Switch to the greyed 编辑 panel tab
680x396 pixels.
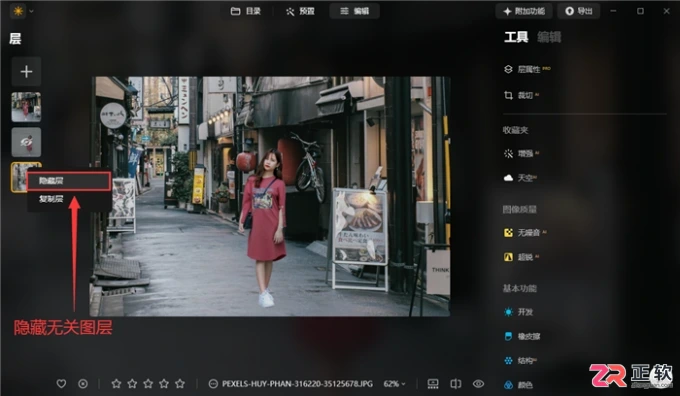(549, 37)
